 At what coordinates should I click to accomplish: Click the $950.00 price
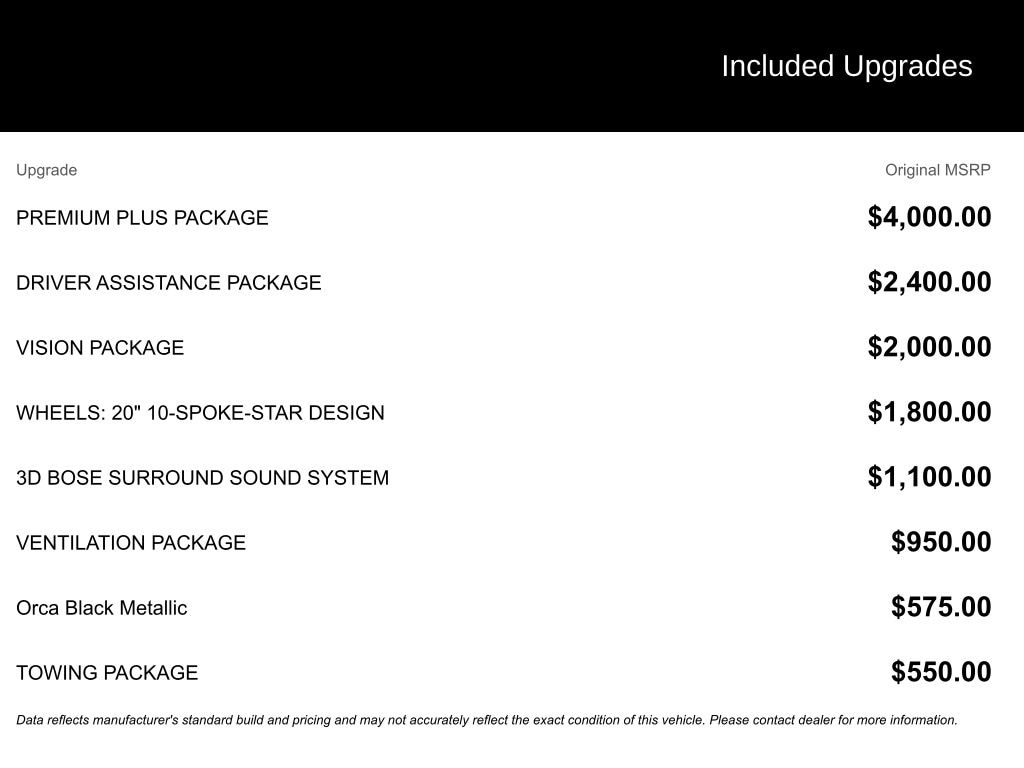[941, 542]
